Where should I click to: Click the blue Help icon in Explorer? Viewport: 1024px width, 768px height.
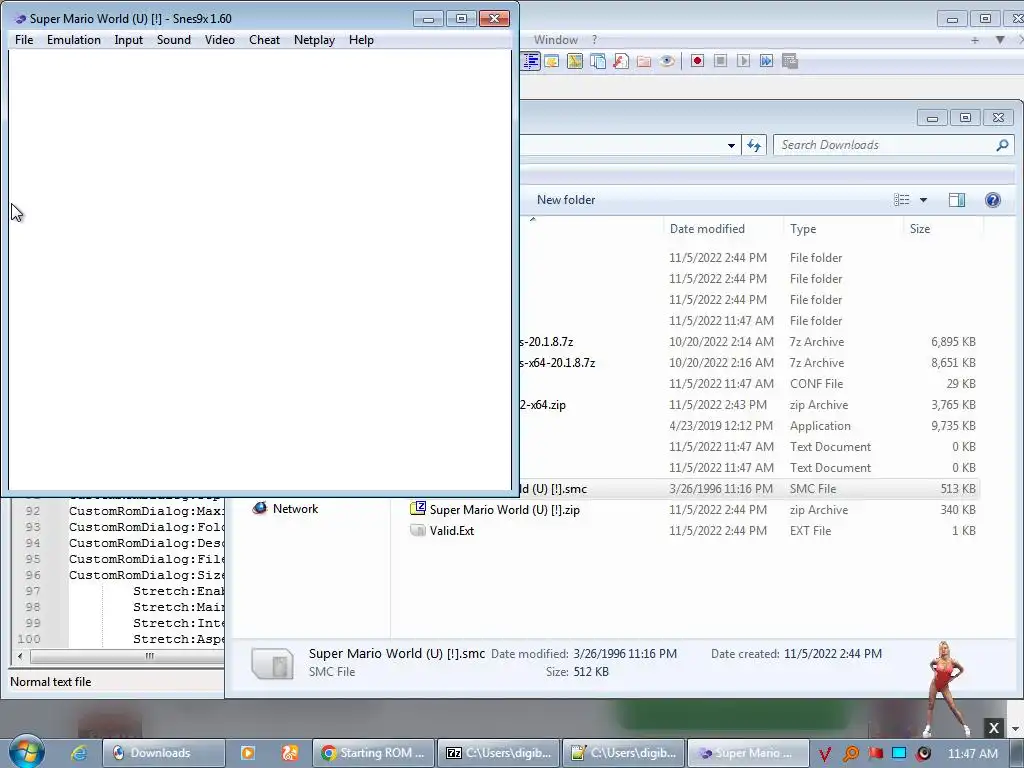993,200
